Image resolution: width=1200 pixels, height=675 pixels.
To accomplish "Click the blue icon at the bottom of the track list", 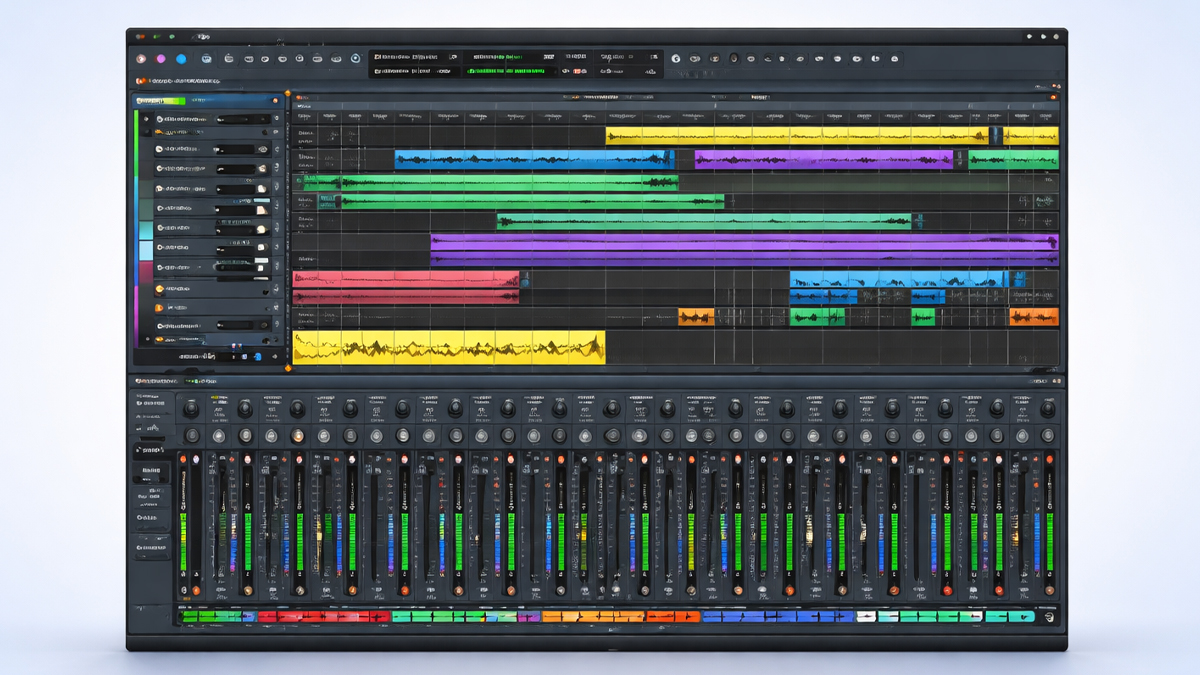I will 257,356.
